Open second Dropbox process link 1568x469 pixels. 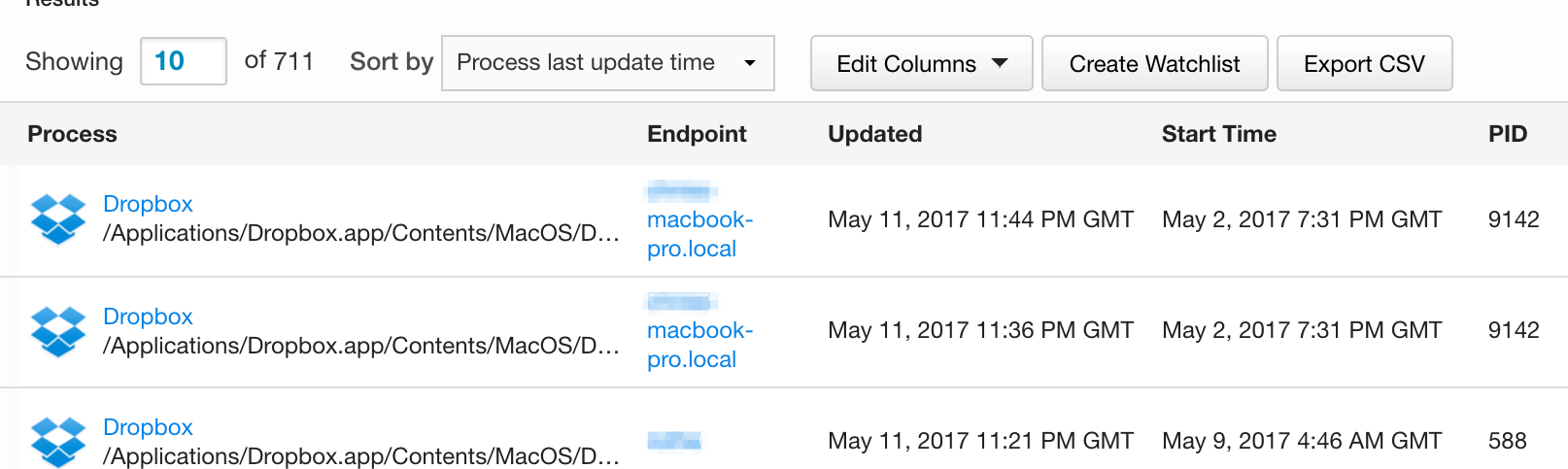[x=148, y=317]
